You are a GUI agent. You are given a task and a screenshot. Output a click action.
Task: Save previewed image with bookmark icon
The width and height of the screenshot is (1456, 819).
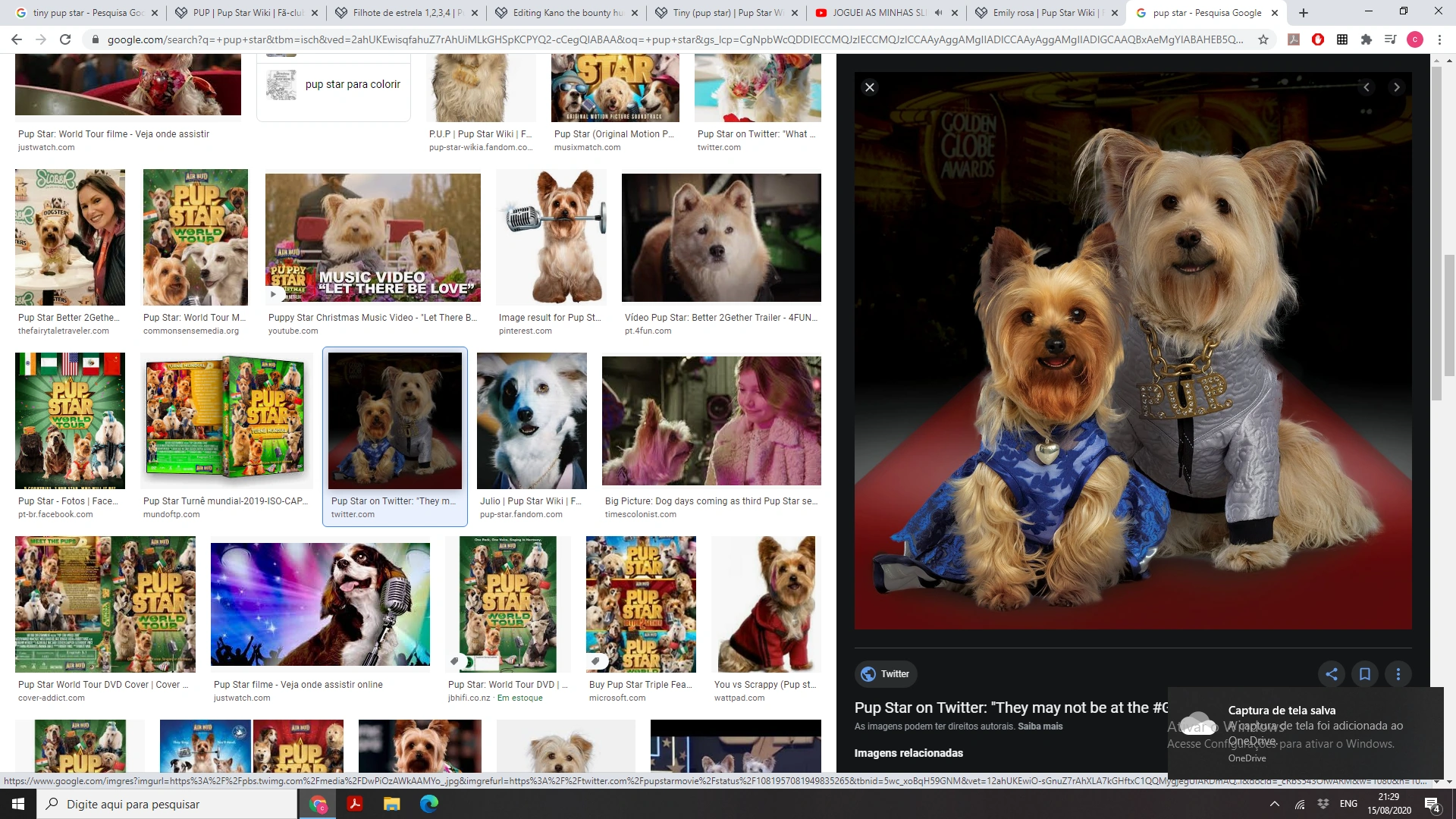[x=1364, y=673]
